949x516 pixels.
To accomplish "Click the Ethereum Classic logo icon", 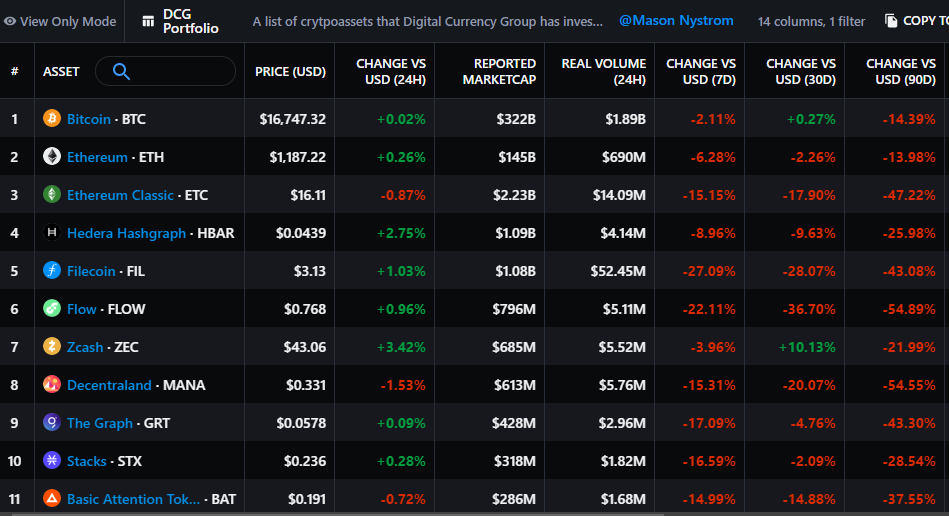I will click(51, 195).
